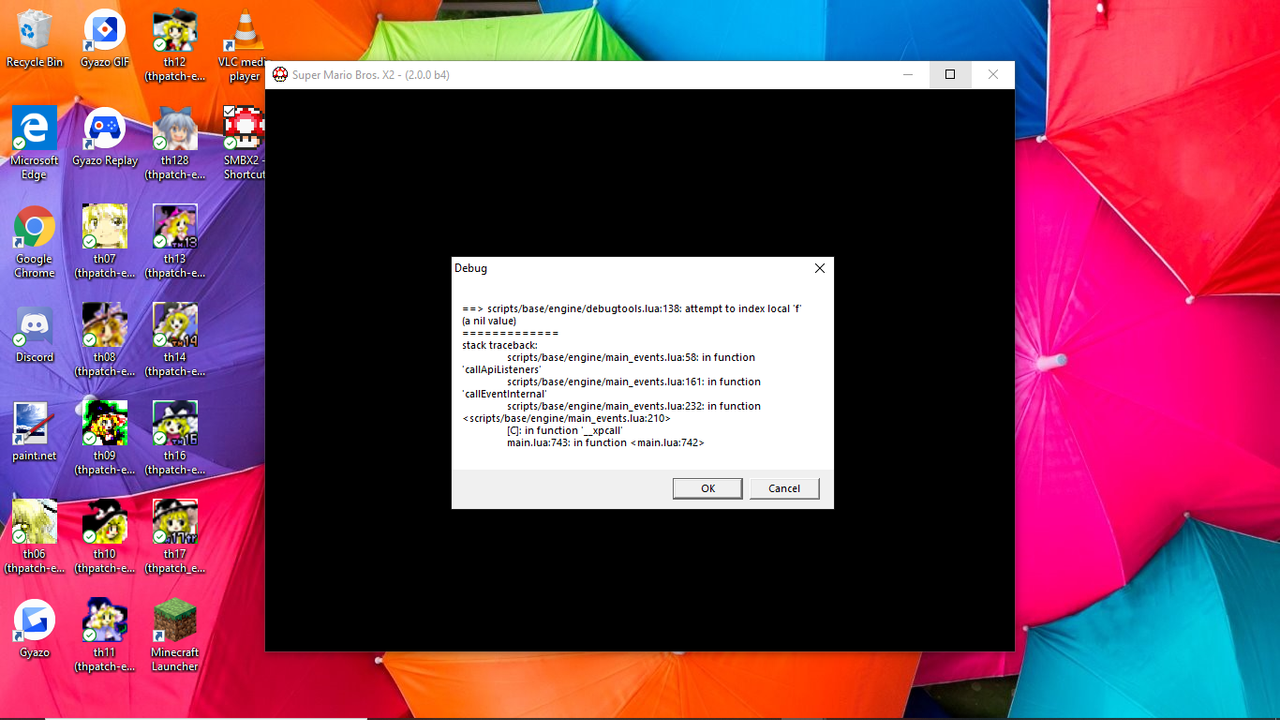
Task: Launch Gyazo GIF from the desktop
Action: [105, 39]
